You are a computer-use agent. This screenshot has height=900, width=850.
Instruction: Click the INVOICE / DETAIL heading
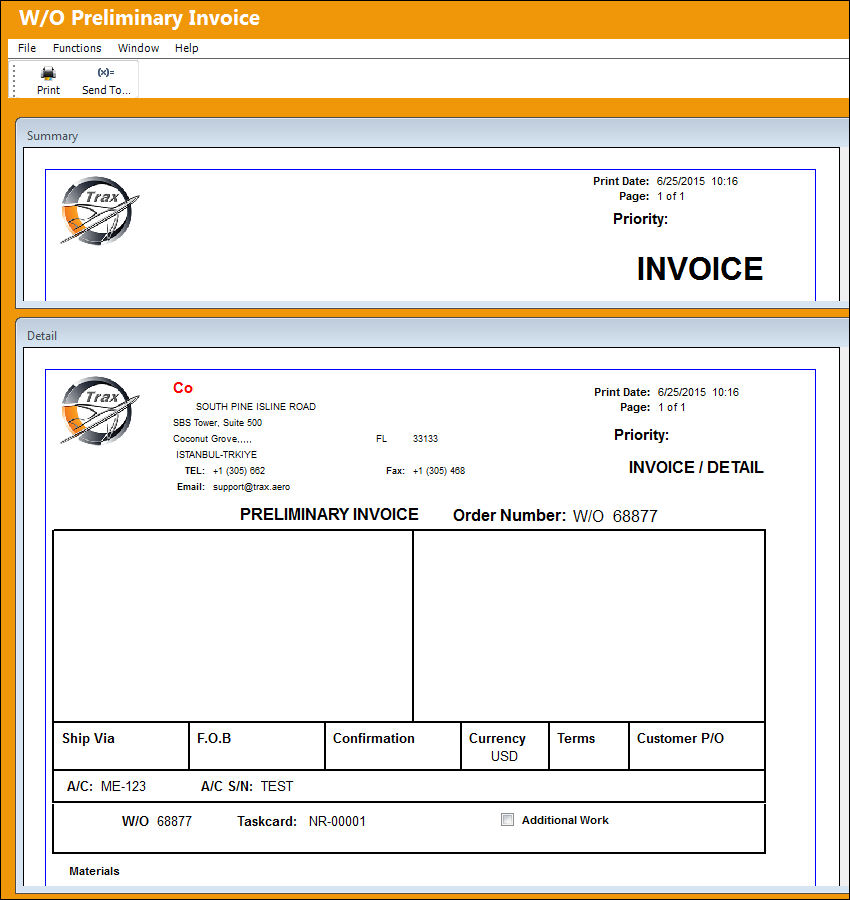tap(696, 467)
